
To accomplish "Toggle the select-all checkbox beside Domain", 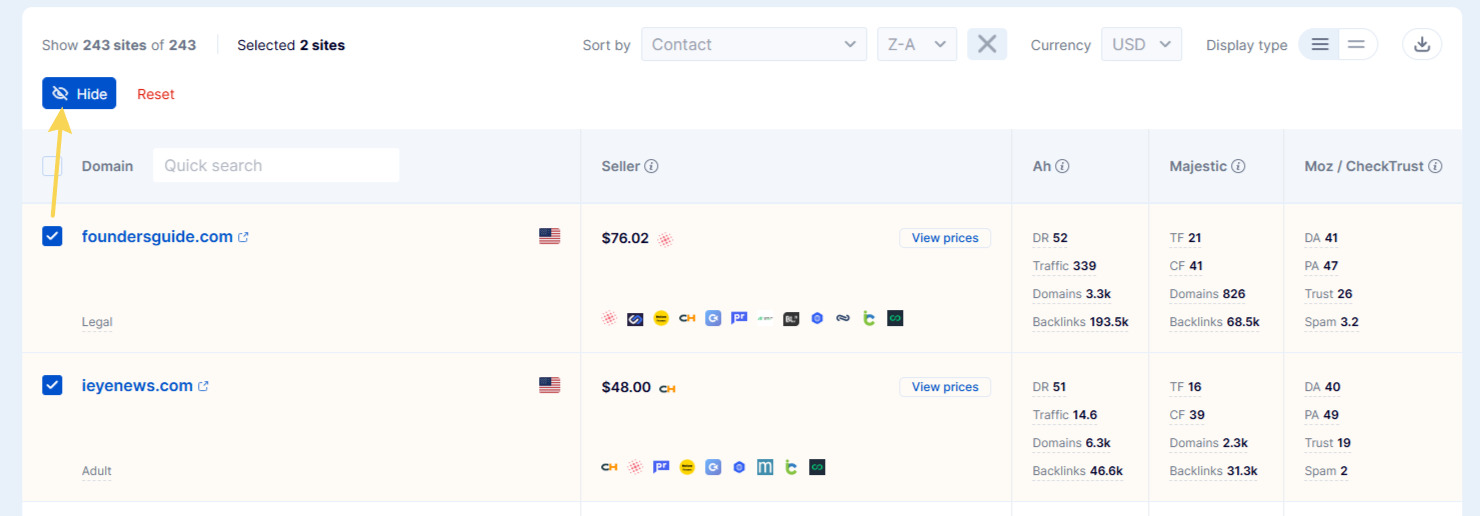I will point(52,166).
